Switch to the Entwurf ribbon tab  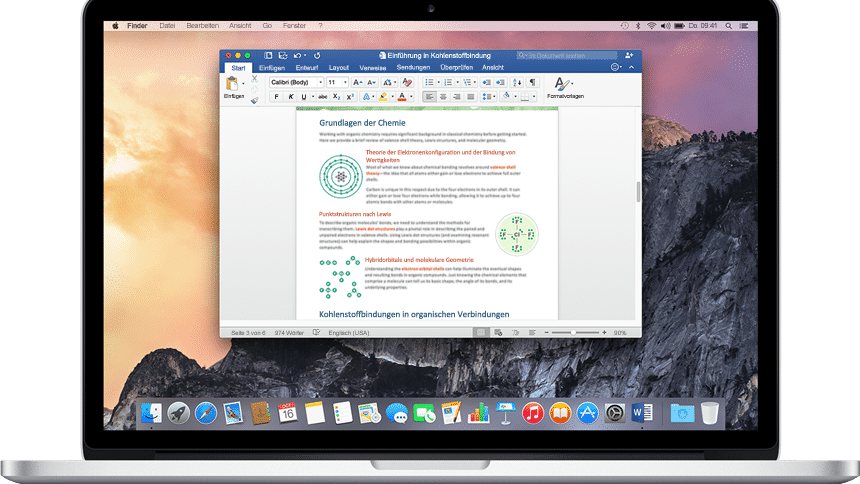(307, 68)
